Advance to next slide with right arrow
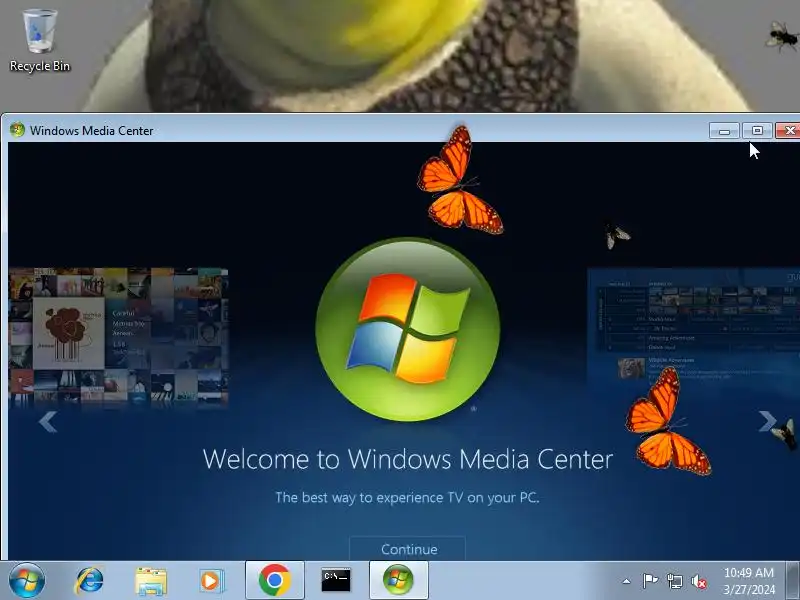 (766, 421)
